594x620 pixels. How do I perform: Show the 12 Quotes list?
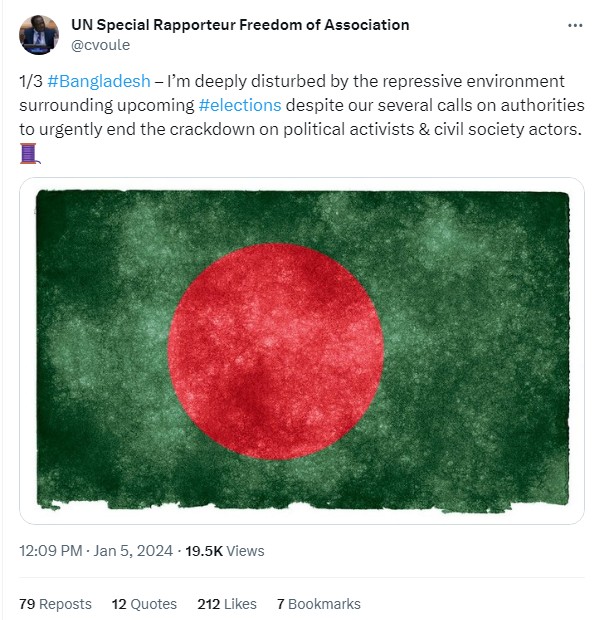coord(144,604)
